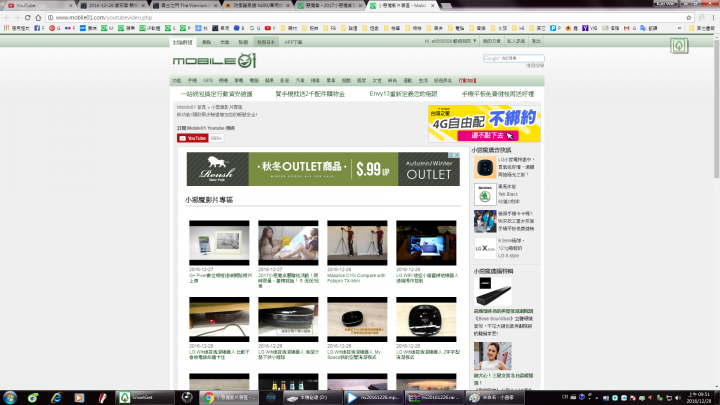Open the Flickr bookmark
720x405 pixels.
(x=70, y=28)
